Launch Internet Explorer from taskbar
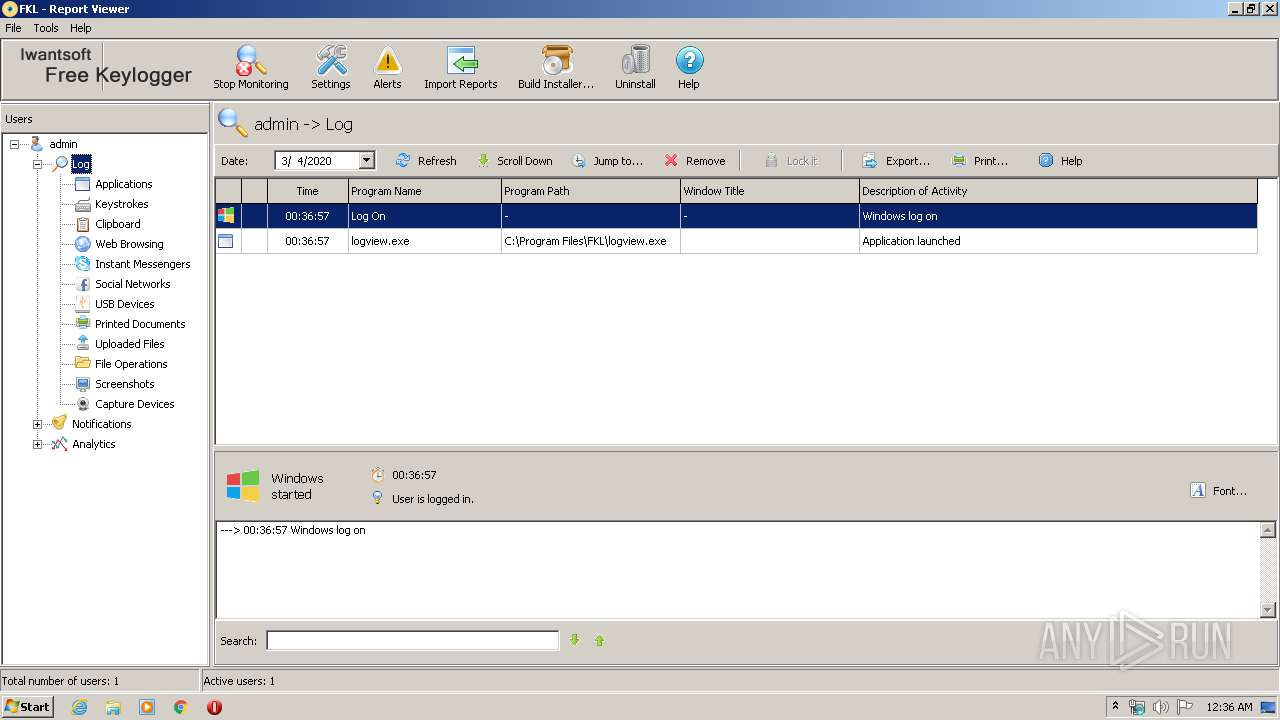Screen dimensions: 1280x720 [79, 706]
